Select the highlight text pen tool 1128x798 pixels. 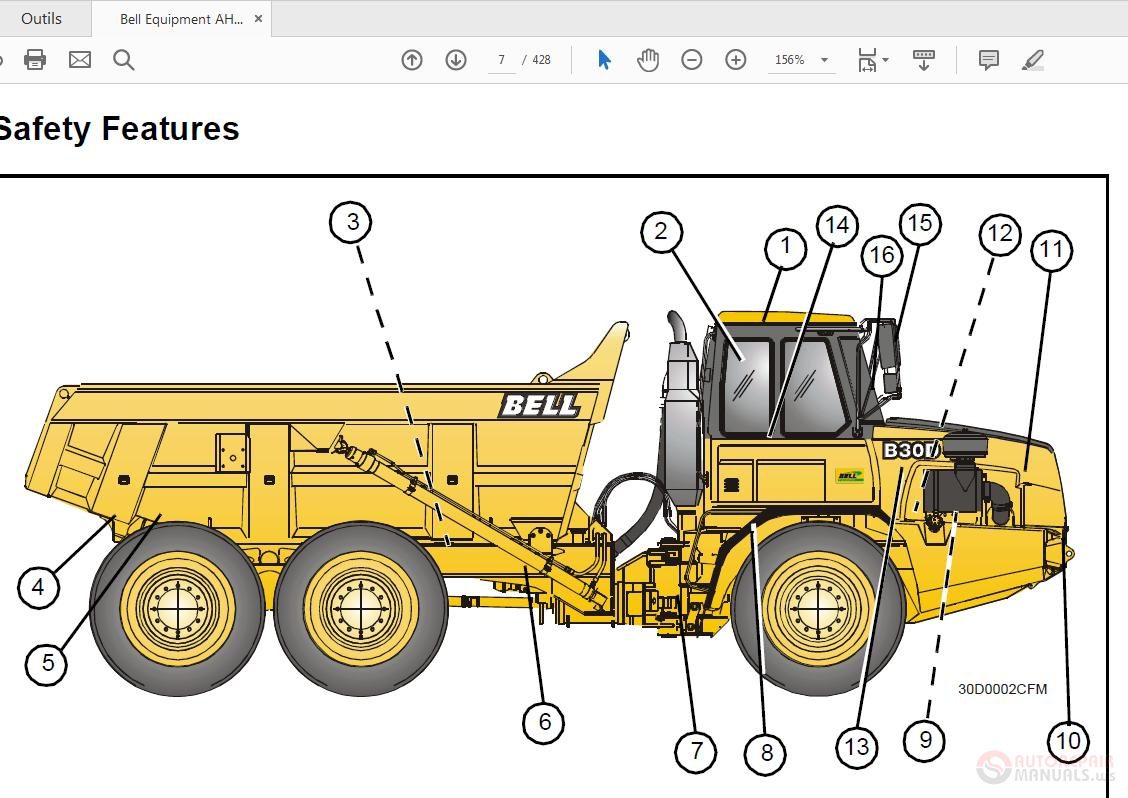[1033, 60]
